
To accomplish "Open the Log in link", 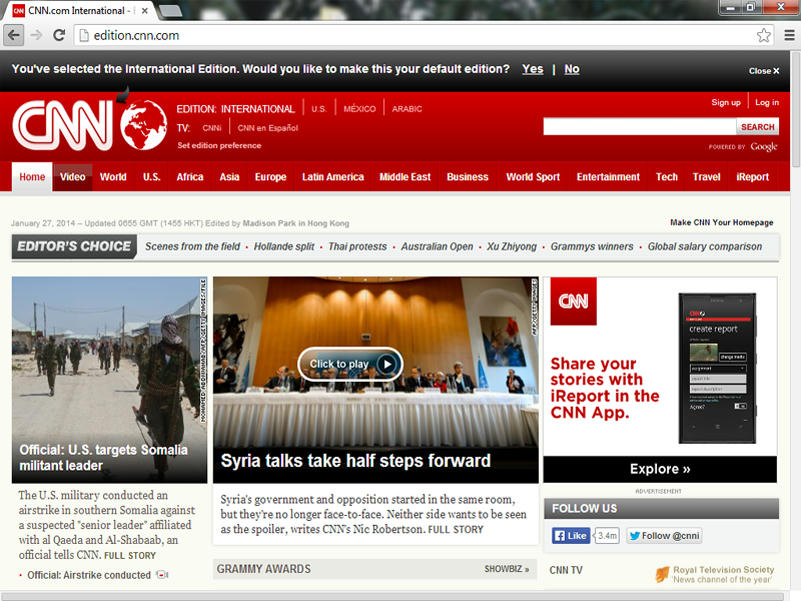I will click(767, 102).
